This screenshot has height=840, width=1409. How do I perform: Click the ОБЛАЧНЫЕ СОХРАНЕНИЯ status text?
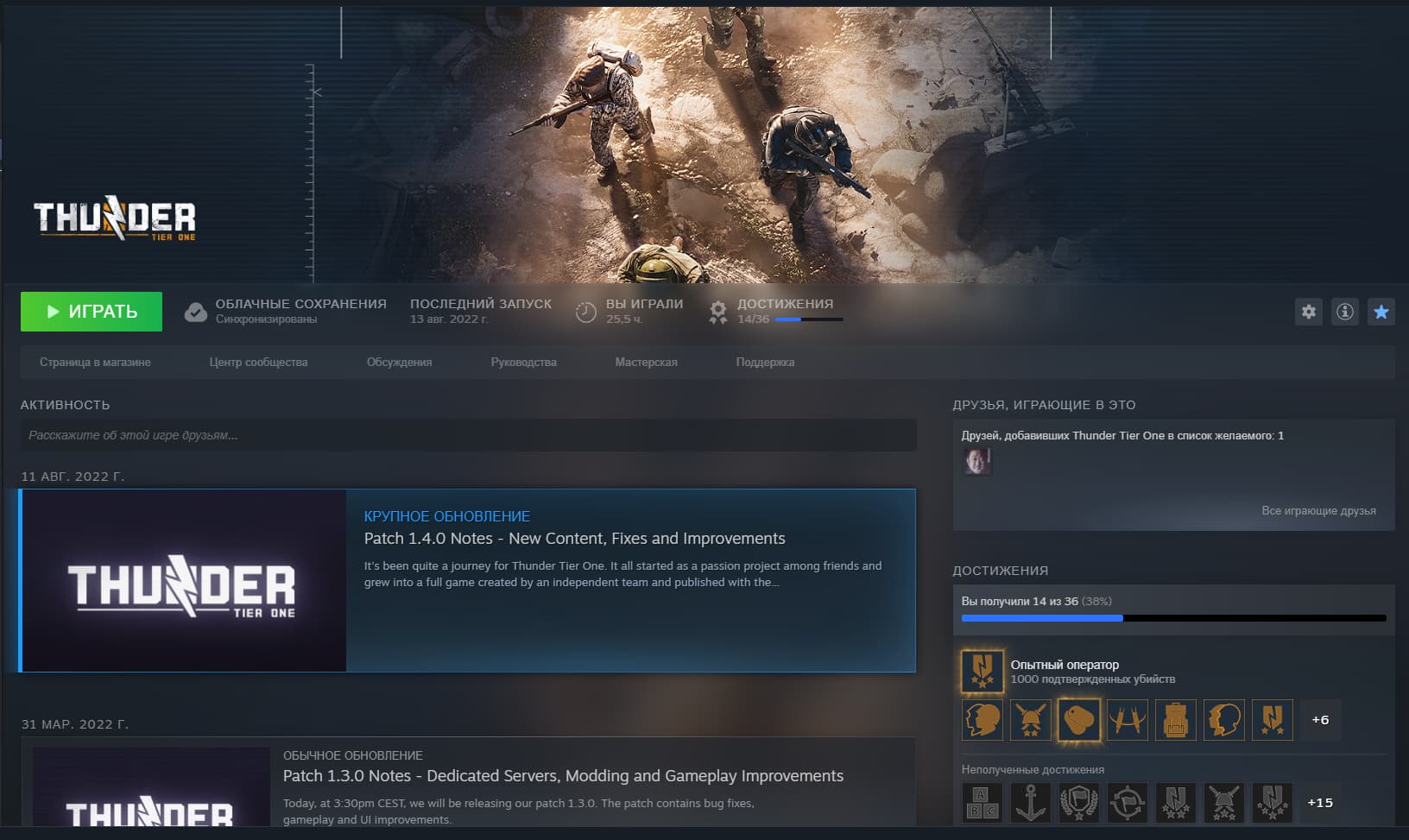click(x=300, y=311)
